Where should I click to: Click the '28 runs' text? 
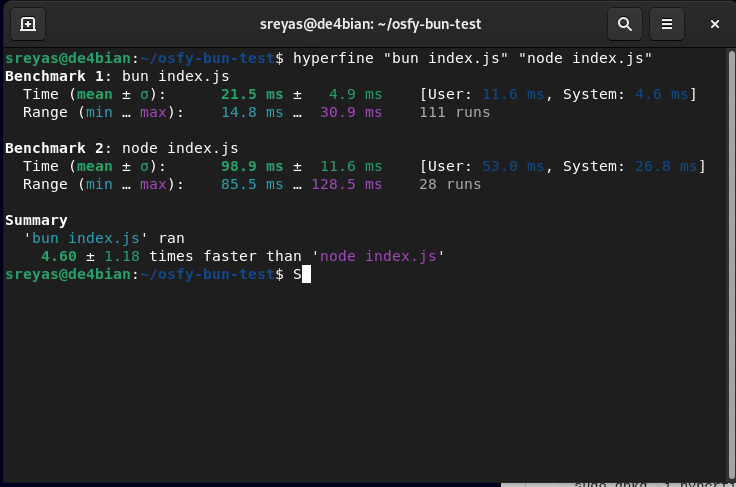[450, 184]
